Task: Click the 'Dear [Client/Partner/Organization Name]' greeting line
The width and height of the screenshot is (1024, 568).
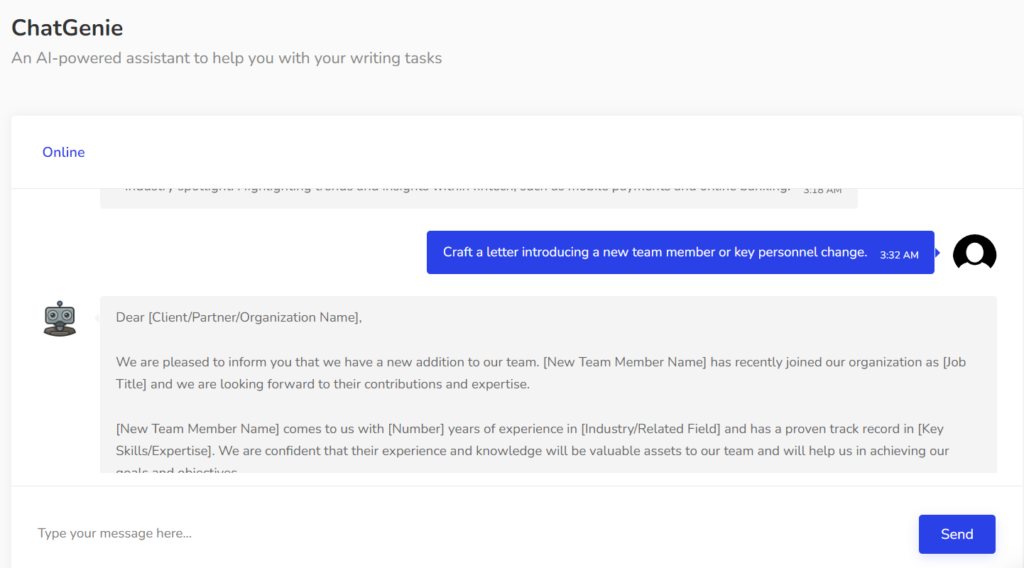Action: click(x=239, y=317)
